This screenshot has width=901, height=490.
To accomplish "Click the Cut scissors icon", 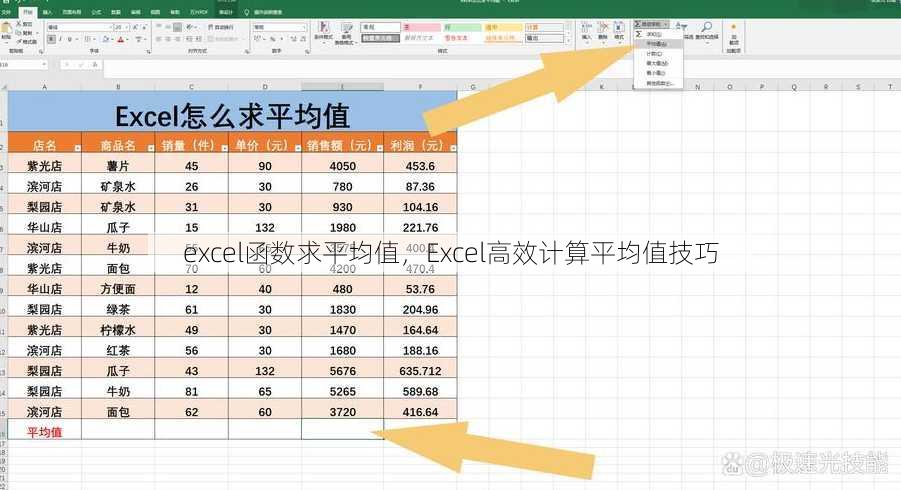I will tap(18, 24).
